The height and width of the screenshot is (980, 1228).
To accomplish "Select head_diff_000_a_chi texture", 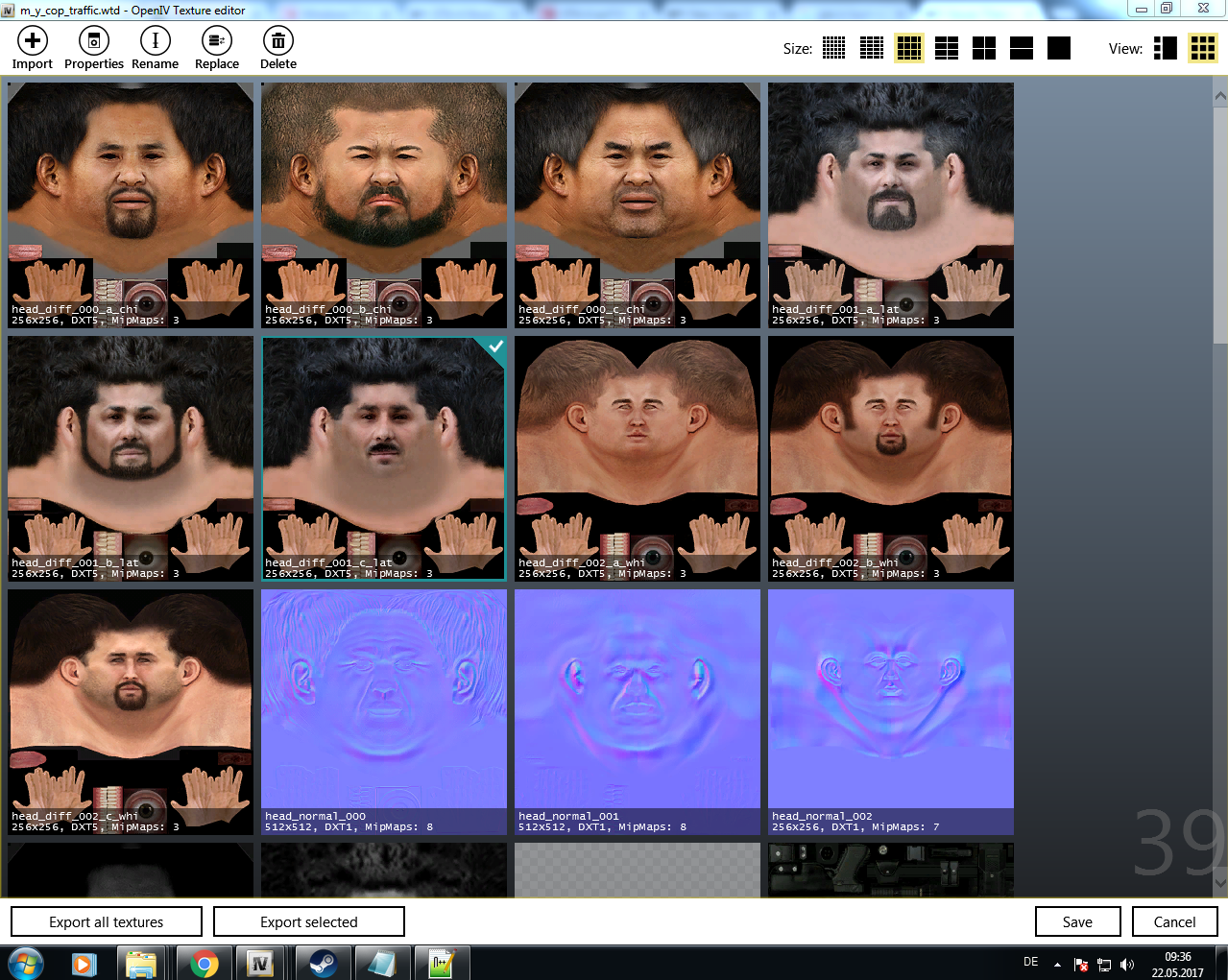I will 131,205.
